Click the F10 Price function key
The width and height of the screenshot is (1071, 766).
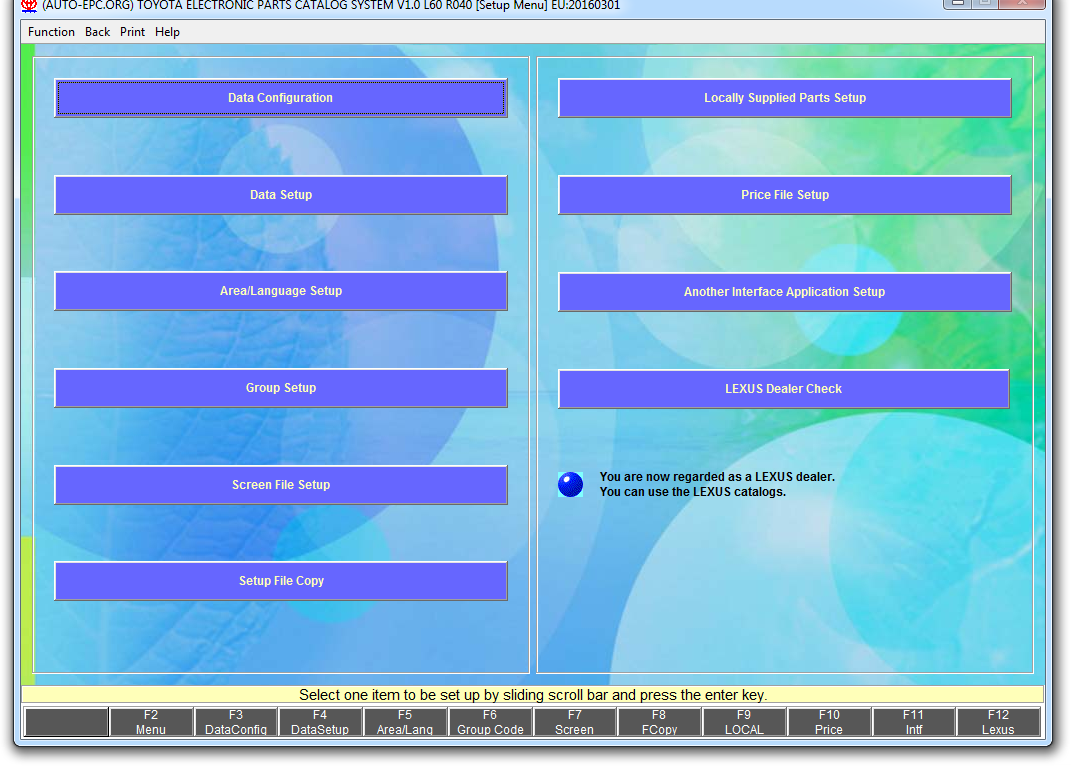click(829, 722)
